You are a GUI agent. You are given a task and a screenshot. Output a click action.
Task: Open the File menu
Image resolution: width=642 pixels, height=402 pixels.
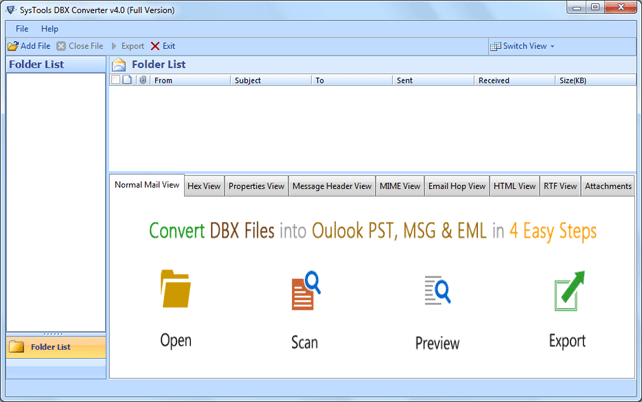[x=22, y=29]
